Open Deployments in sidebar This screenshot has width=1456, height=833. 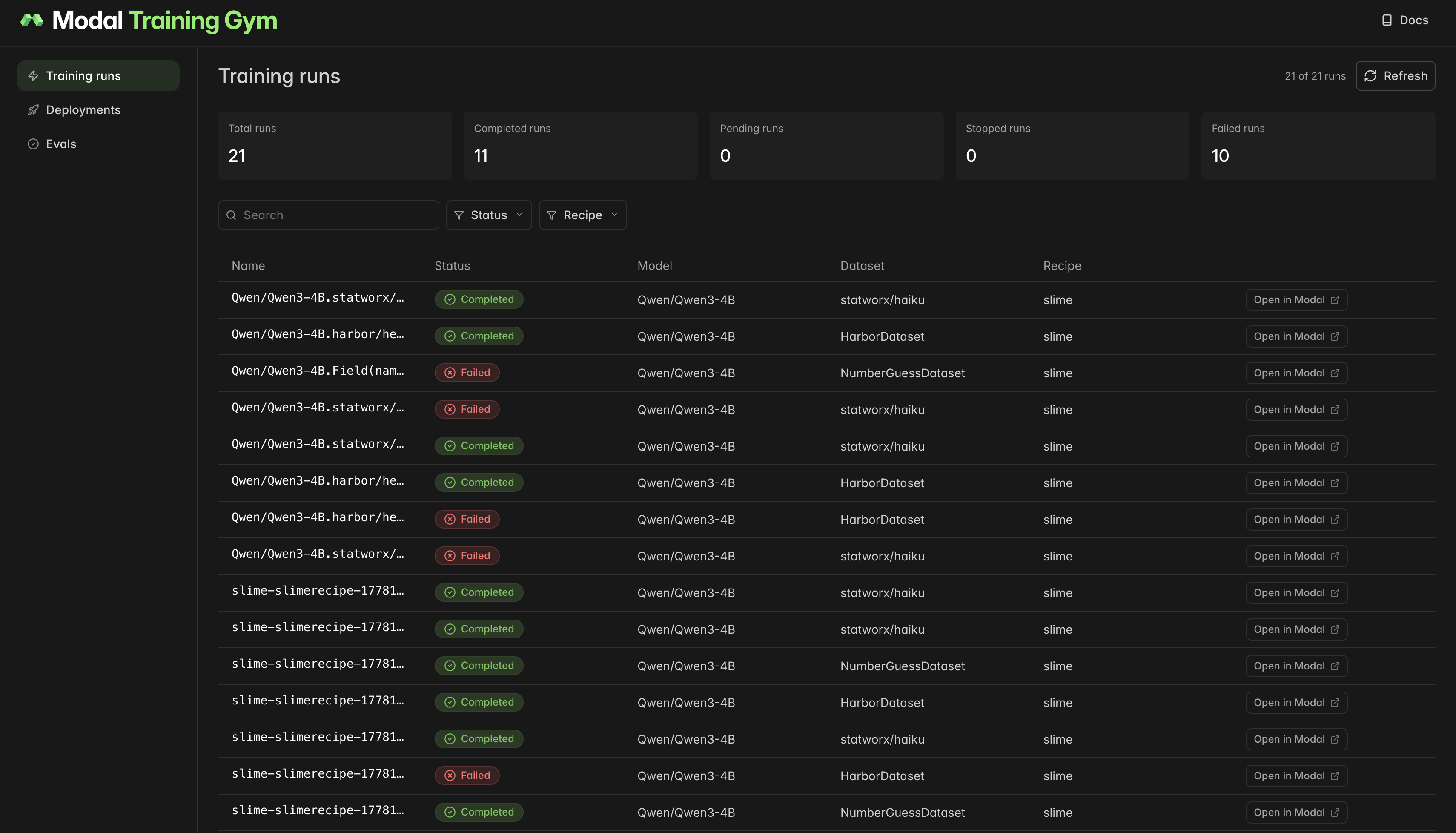coord(98,110)
